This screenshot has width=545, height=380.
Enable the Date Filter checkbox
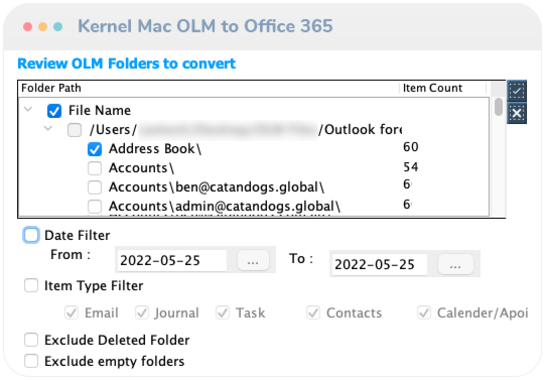pyautogui.click(x=31, y=235)
